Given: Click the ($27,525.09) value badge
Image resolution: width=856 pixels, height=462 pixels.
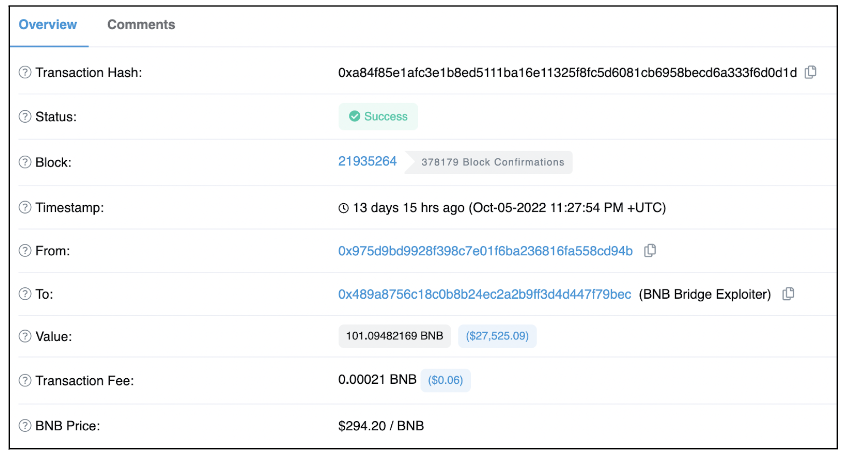Looking at the screenshot, I should coord(497,336).
